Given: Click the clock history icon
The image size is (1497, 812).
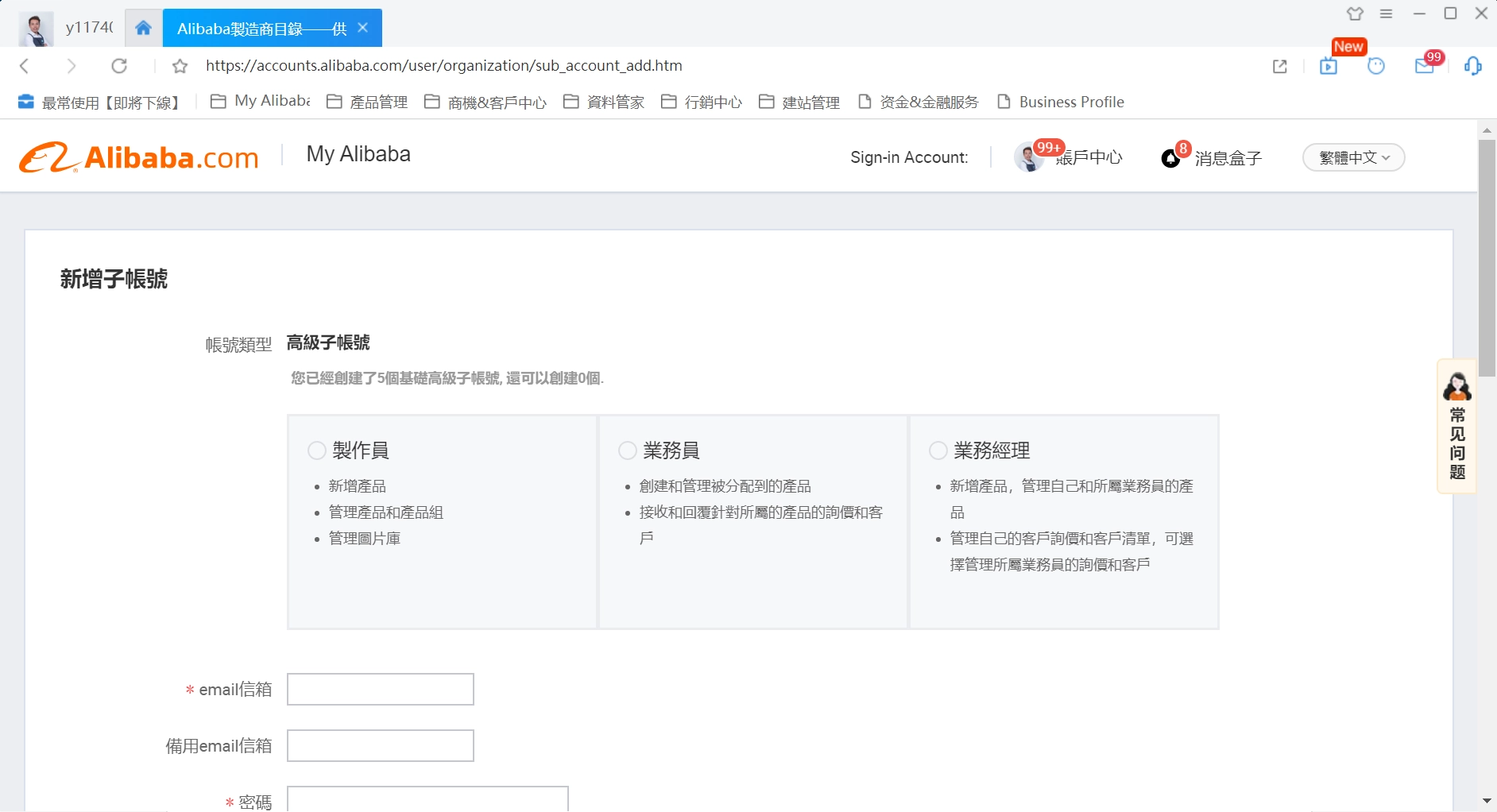Looking at the screenshot, I should (x=1376, y=67).
